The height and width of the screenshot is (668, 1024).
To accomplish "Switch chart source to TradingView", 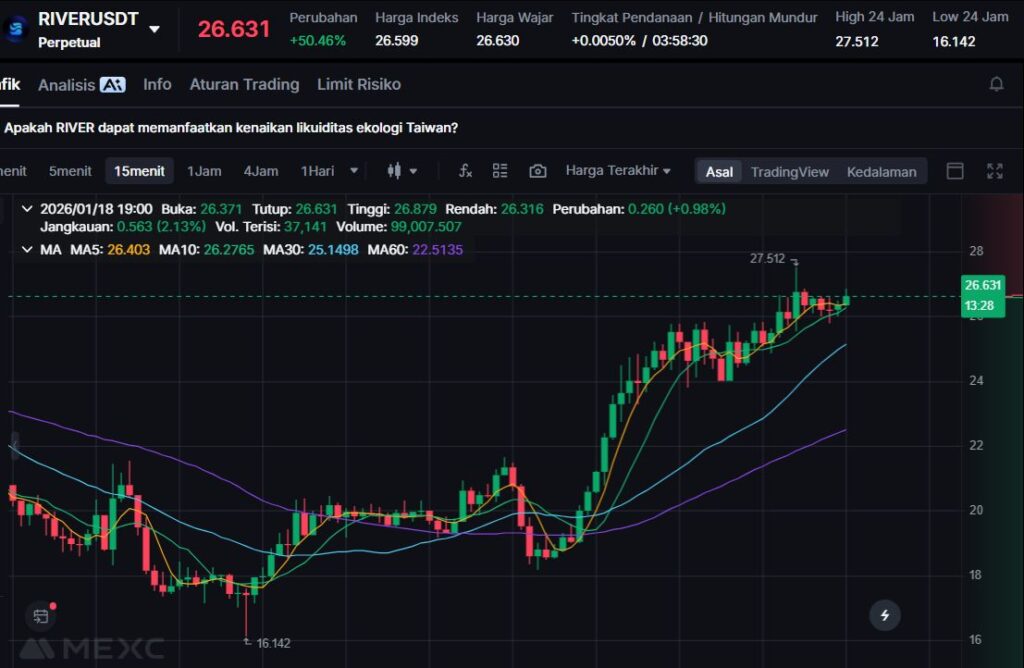I will (789, 171).
